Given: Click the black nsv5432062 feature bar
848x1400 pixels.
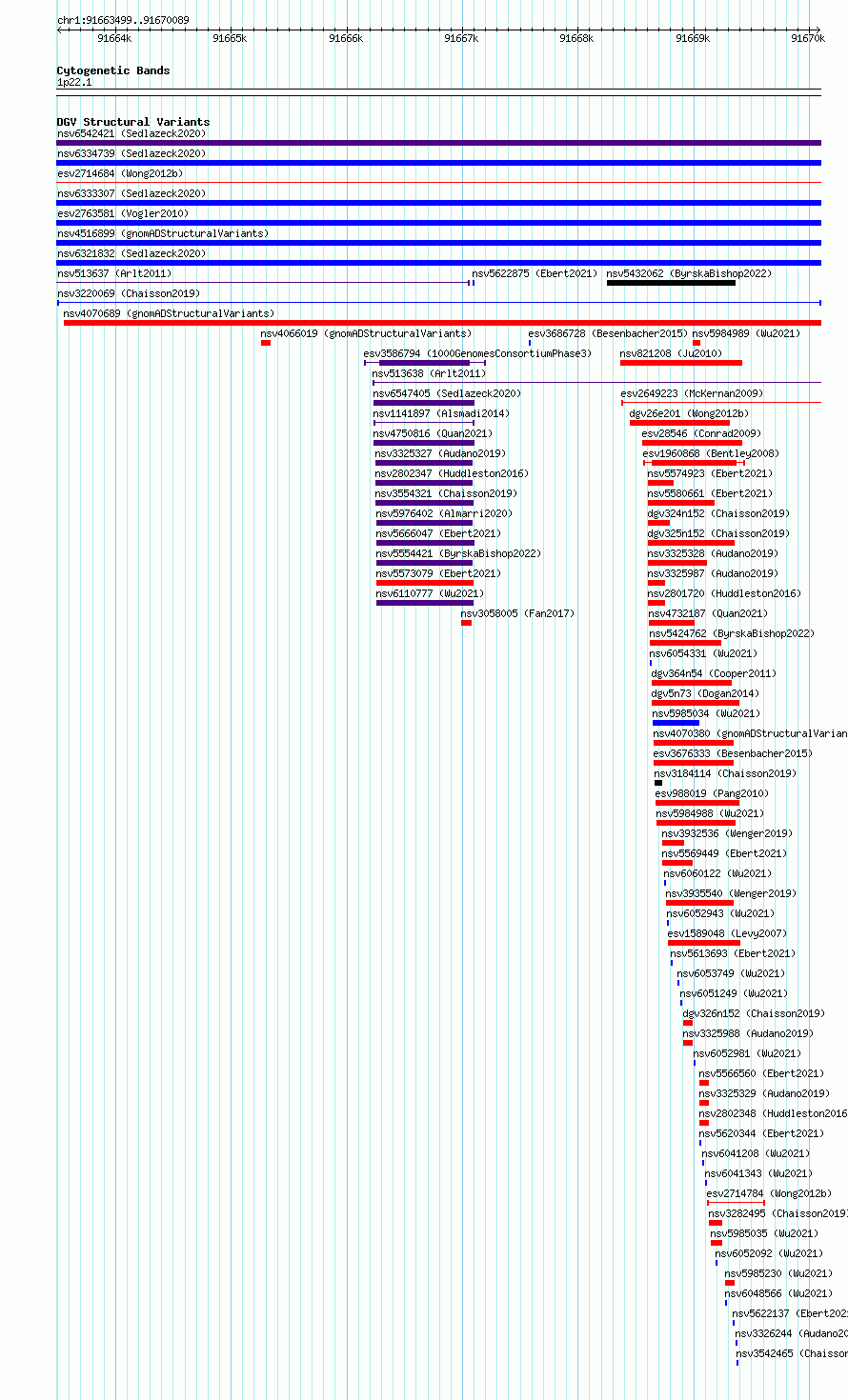Looking at the screenshot, I should 671,283.
